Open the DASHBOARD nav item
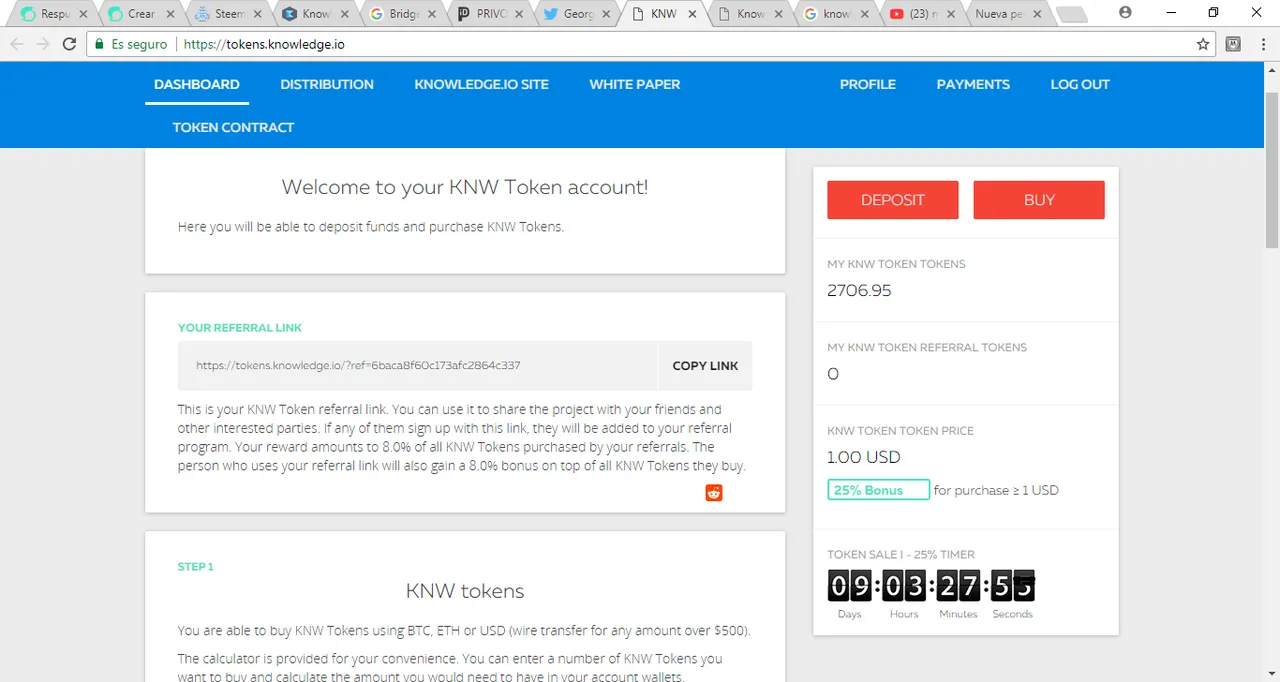The height and width of the screenshot is (682, 1280). [197, 84]
